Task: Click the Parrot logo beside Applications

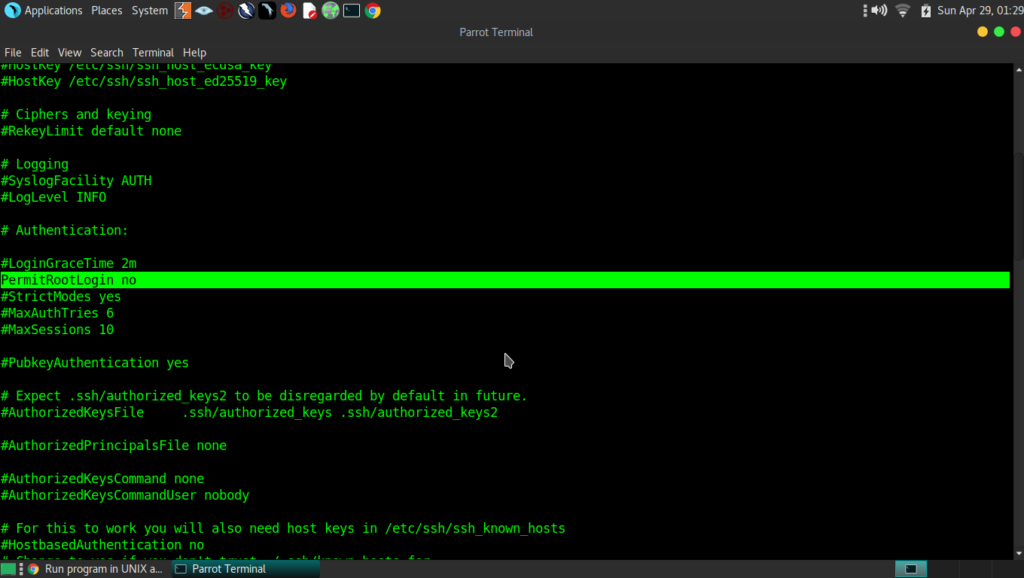Action: pos(11,11)
